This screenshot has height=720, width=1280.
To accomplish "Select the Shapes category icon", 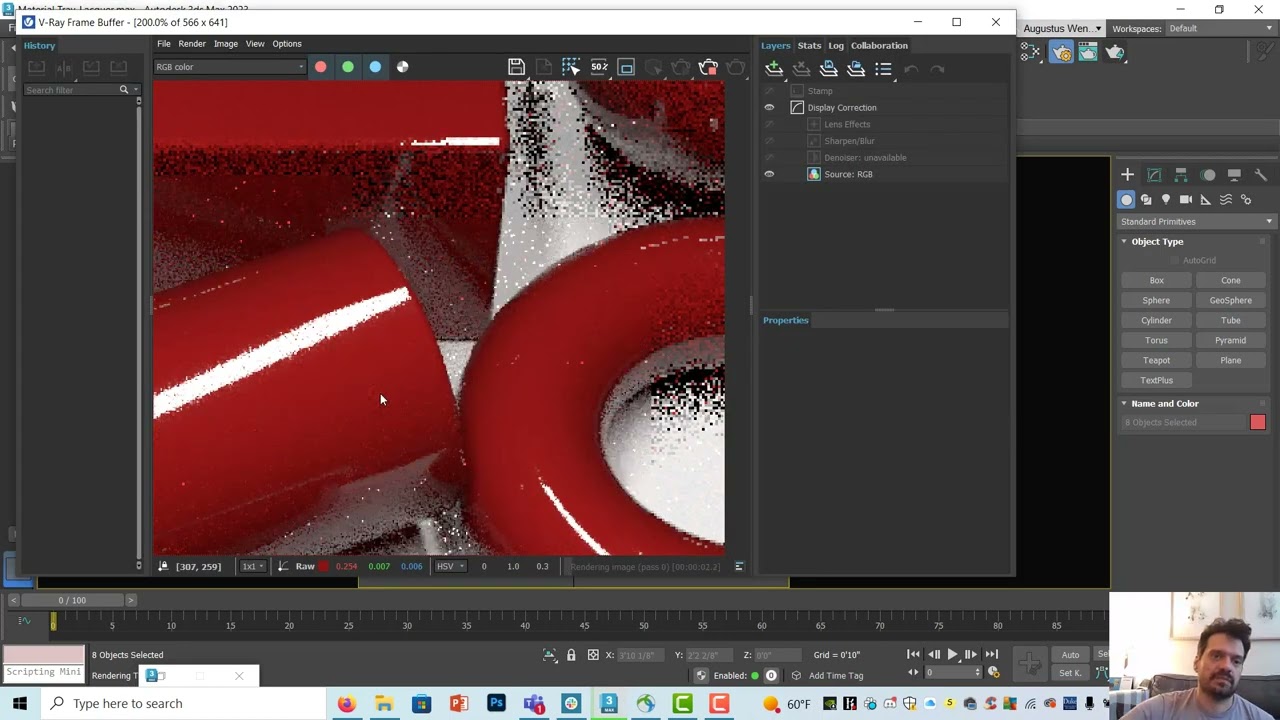I will (1146, 200).
